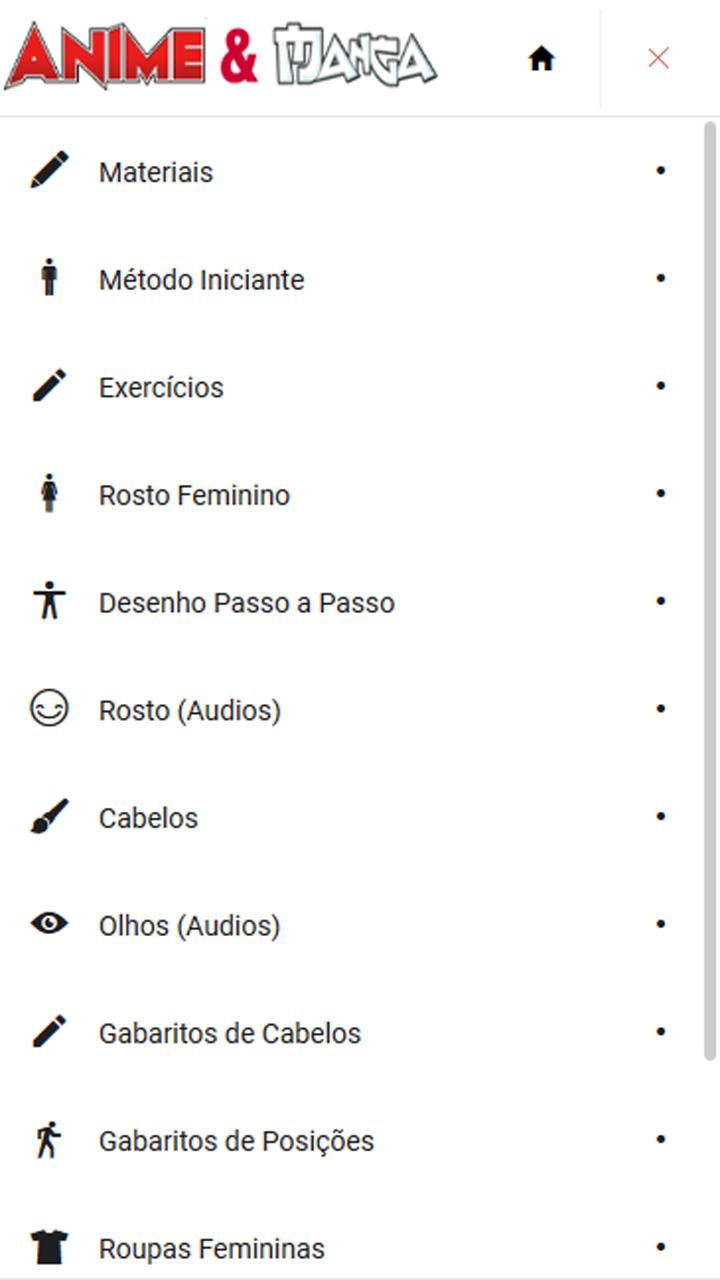The width and height of the screenshot is (720, 1280).
Task: Click the paintbrush icon beside Cabelos
Action: 49,817
